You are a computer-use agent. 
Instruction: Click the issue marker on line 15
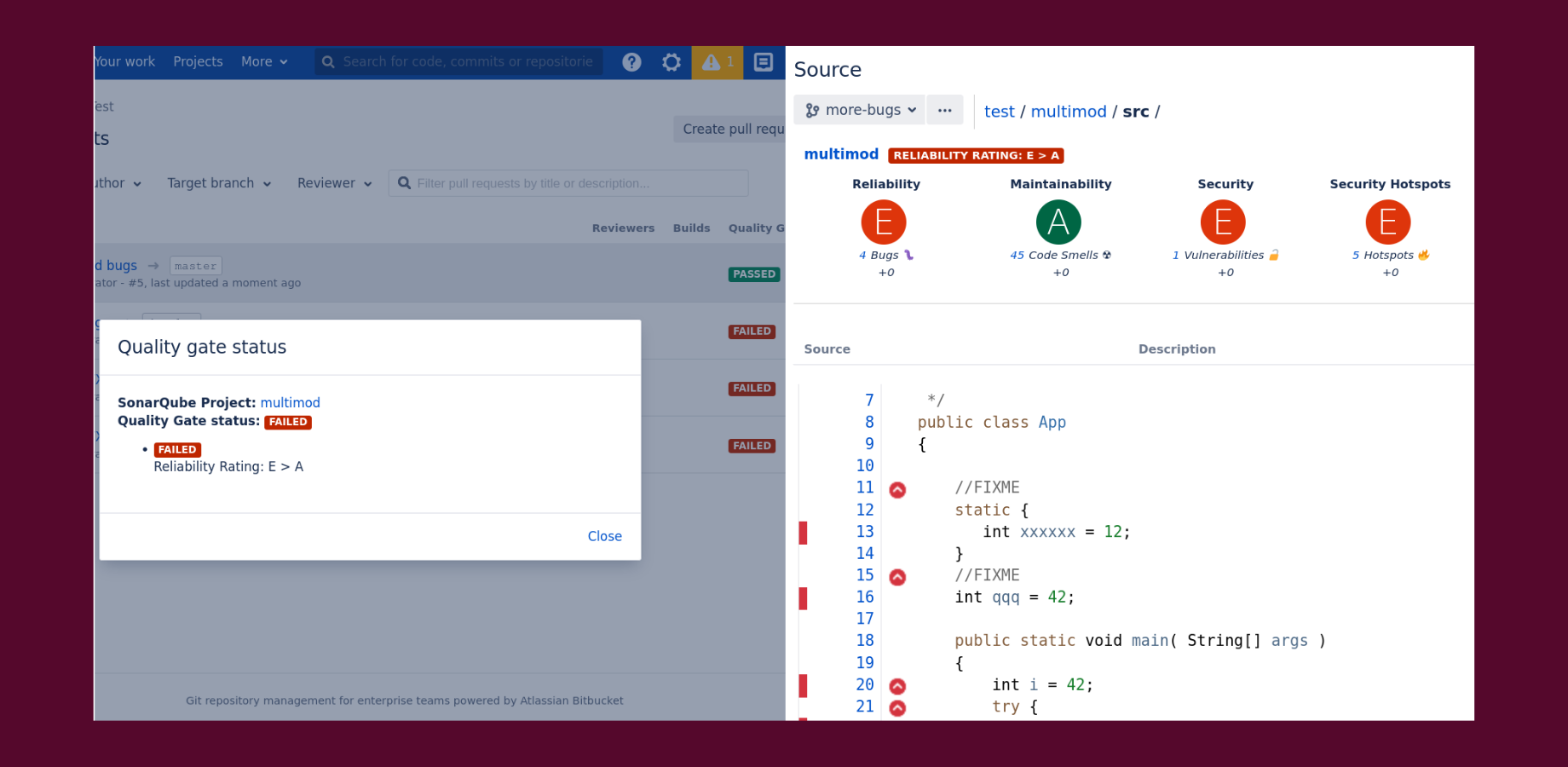897,578
